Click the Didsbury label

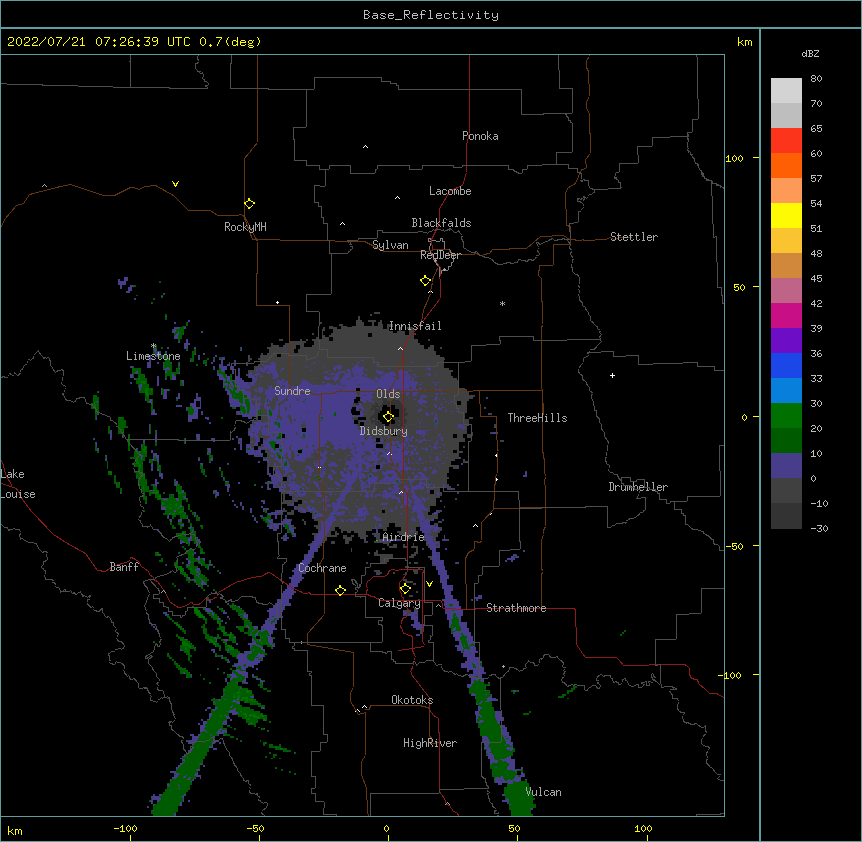(x=383, y=431)
